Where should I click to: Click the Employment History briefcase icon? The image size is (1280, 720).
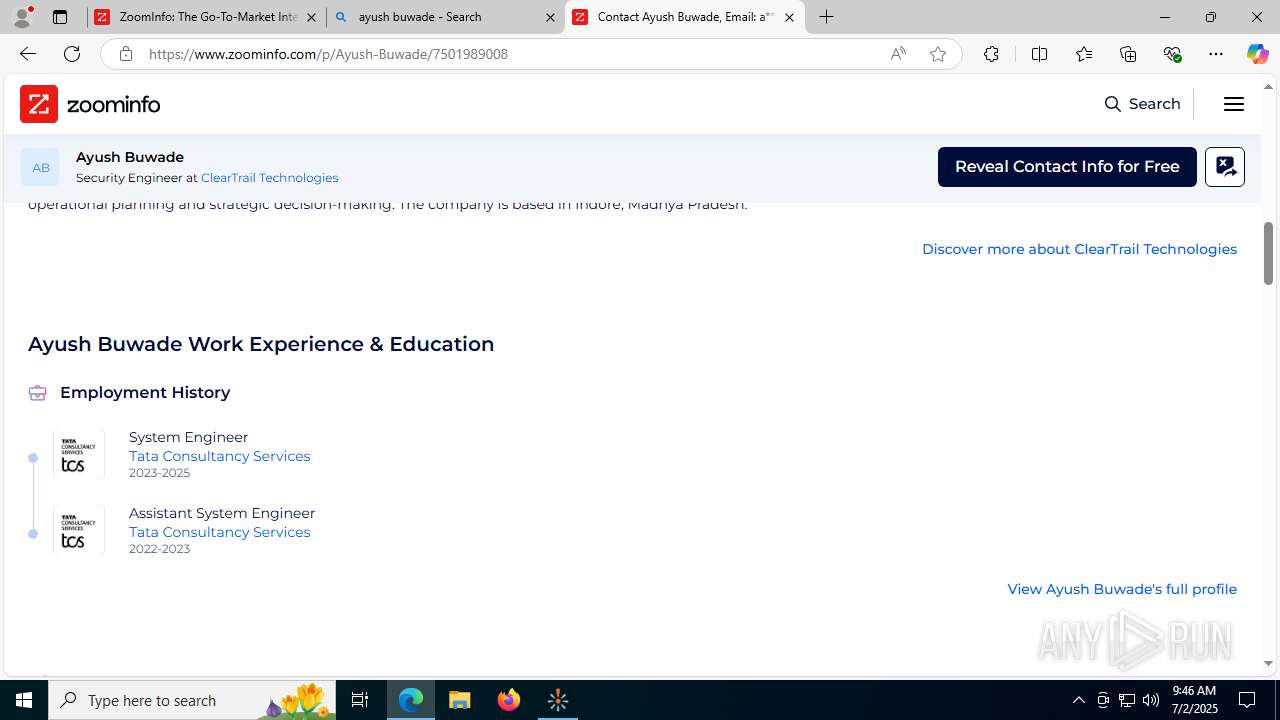(38, 393)
